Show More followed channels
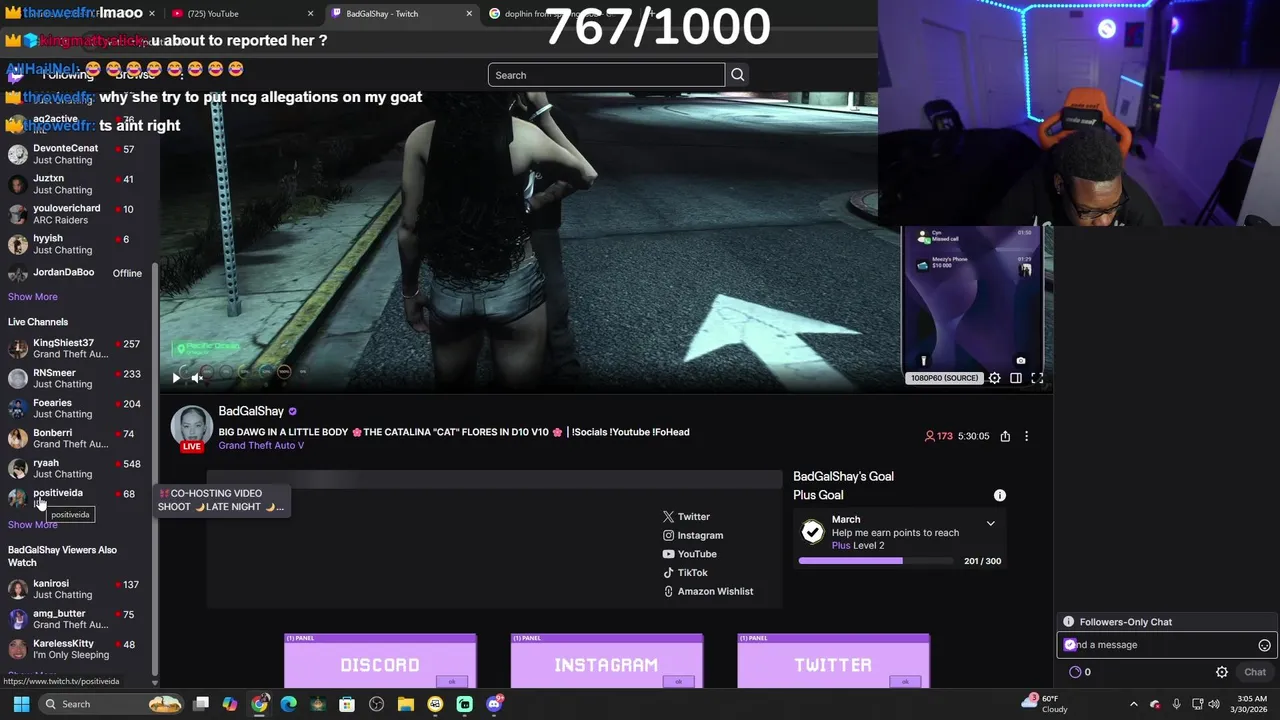 click(x=33, y=297)
